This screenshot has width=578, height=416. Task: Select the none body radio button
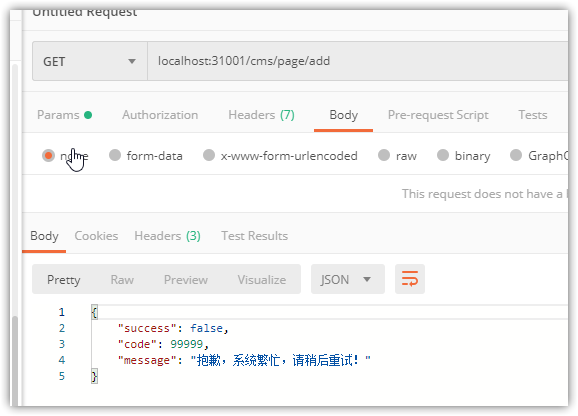point(48,155)
